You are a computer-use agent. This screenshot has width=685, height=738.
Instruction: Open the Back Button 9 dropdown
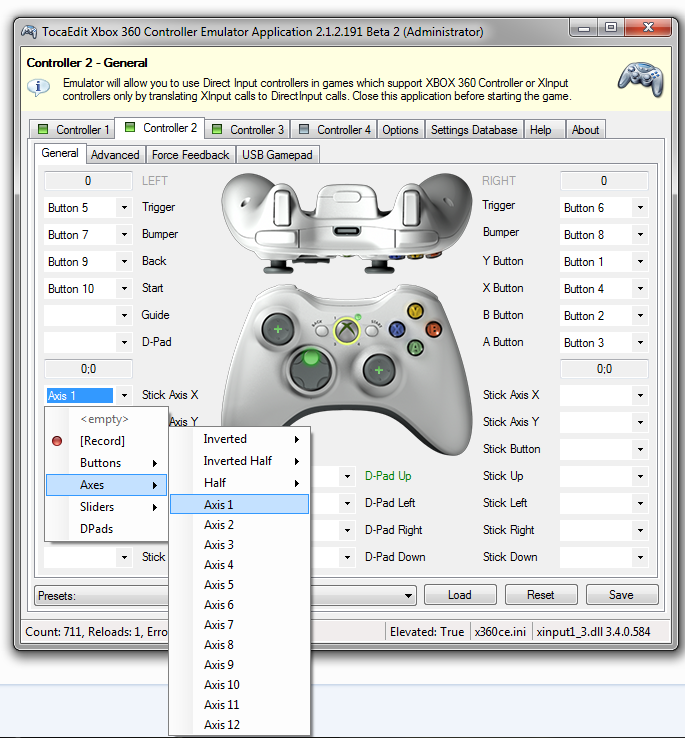coord(124,261)
